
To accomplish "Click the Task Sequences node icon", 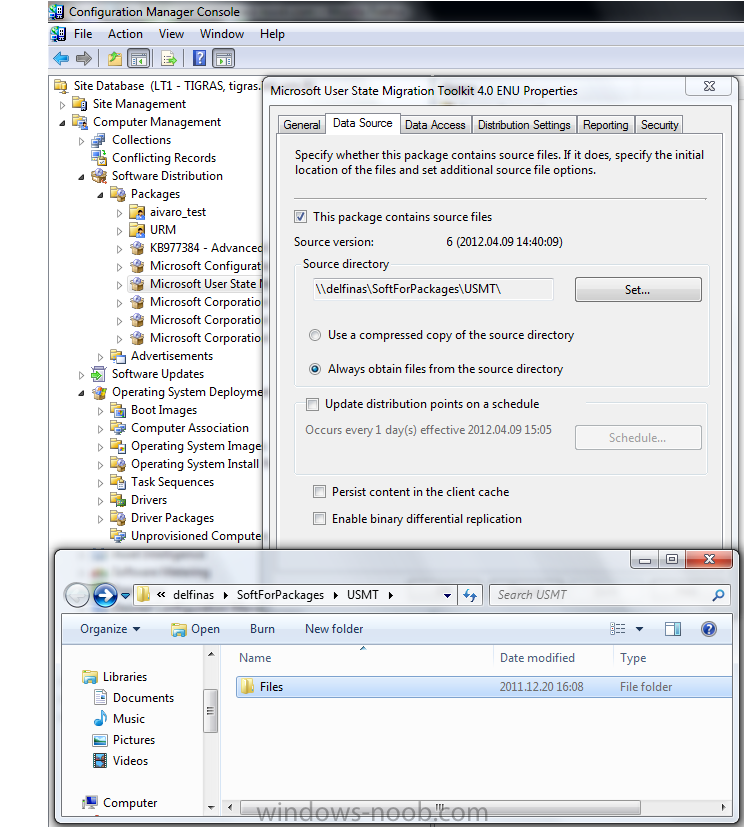I will click(118, 482).
